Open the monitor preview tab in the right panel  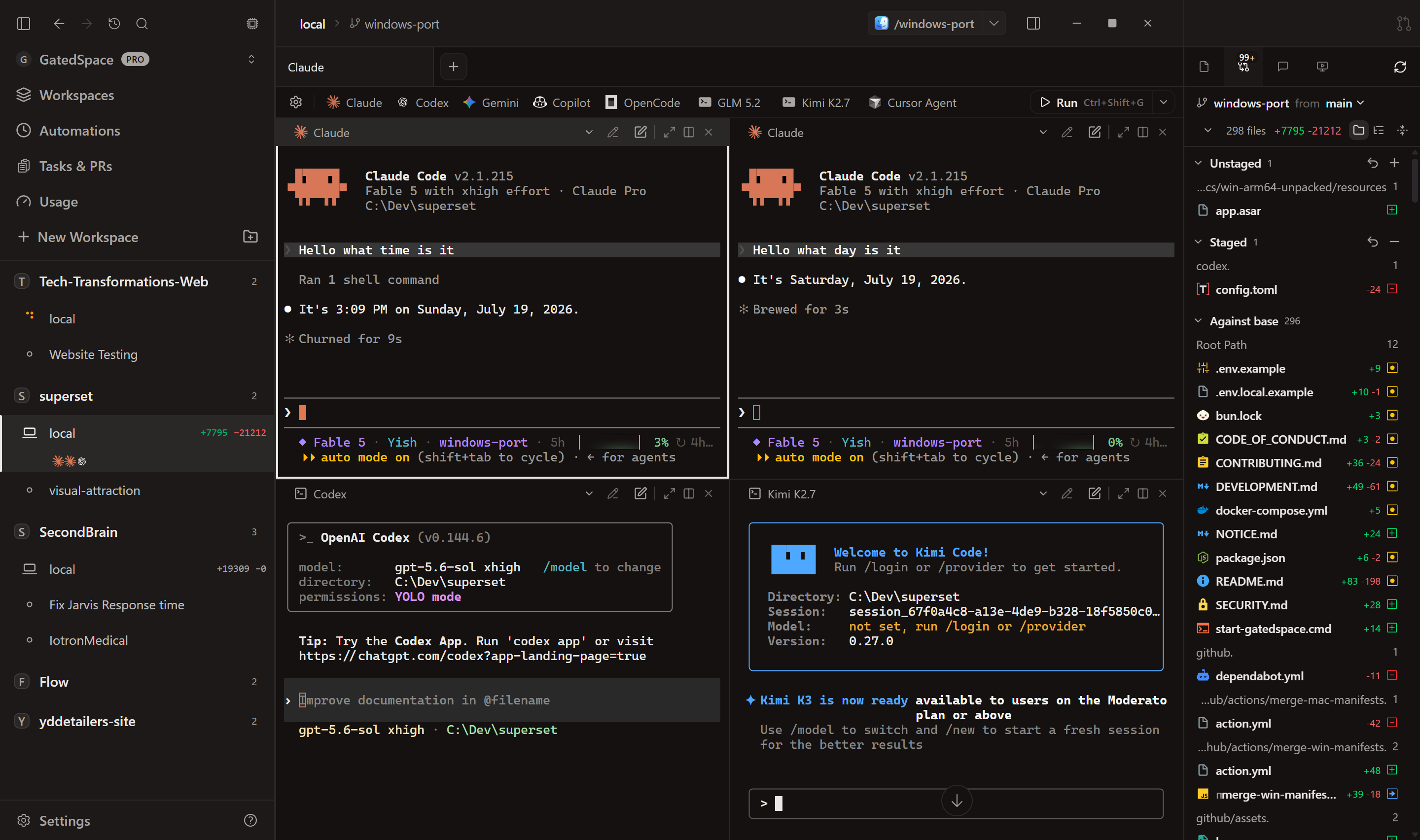click(x=1322, y=67)
